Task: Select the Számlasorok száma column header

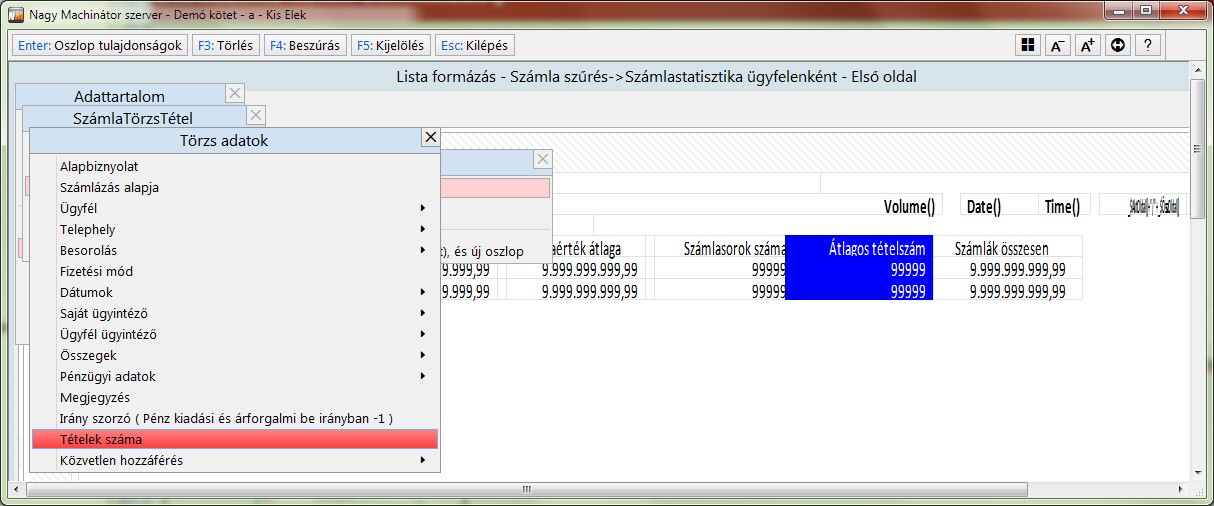Action: coord(720,248)
